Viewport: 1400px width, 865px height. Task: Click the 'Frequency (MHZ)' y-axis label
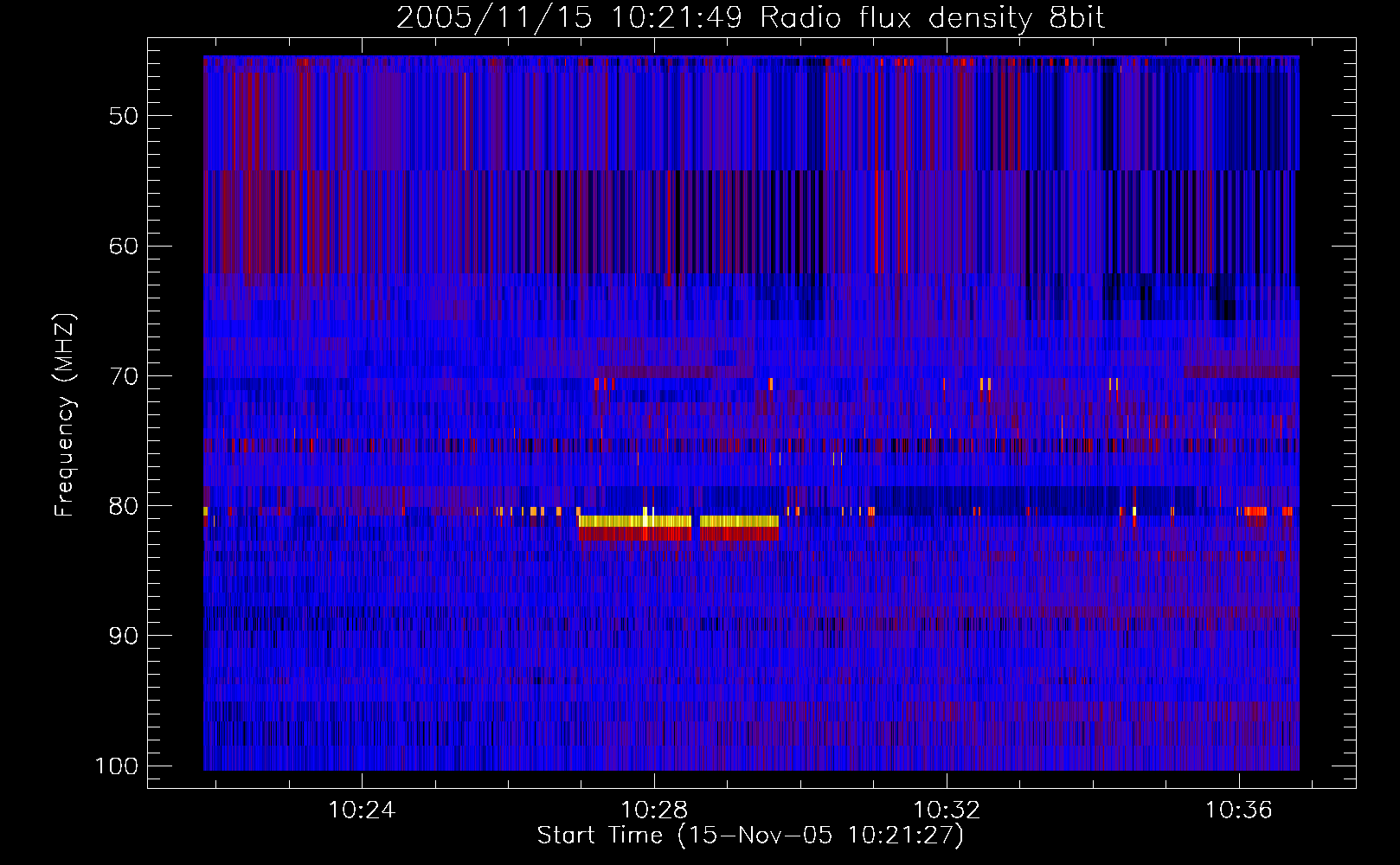[65, 414]
